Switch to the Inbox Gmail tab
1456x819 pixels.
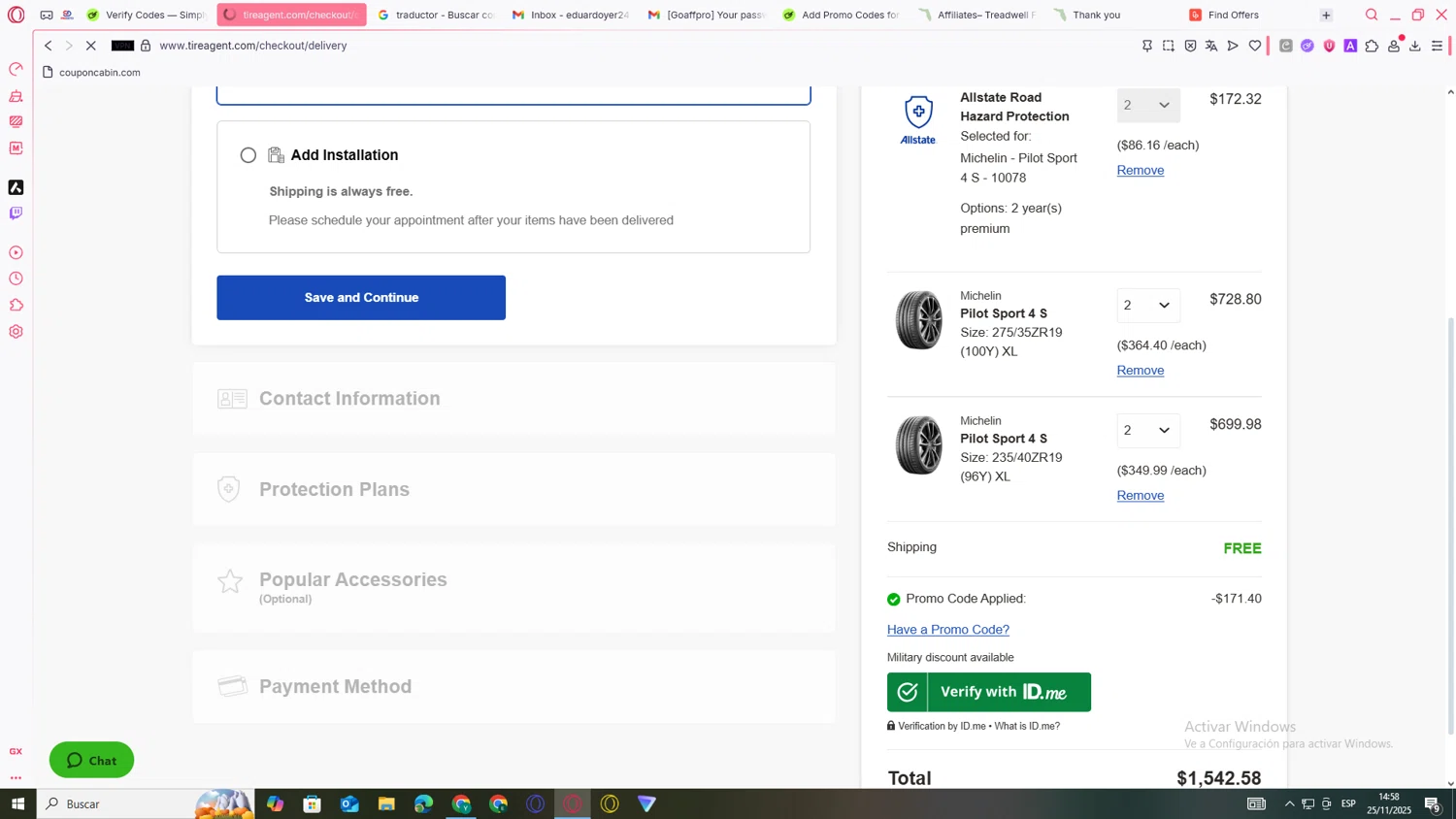pyautogui.click(x=571, y=15)
